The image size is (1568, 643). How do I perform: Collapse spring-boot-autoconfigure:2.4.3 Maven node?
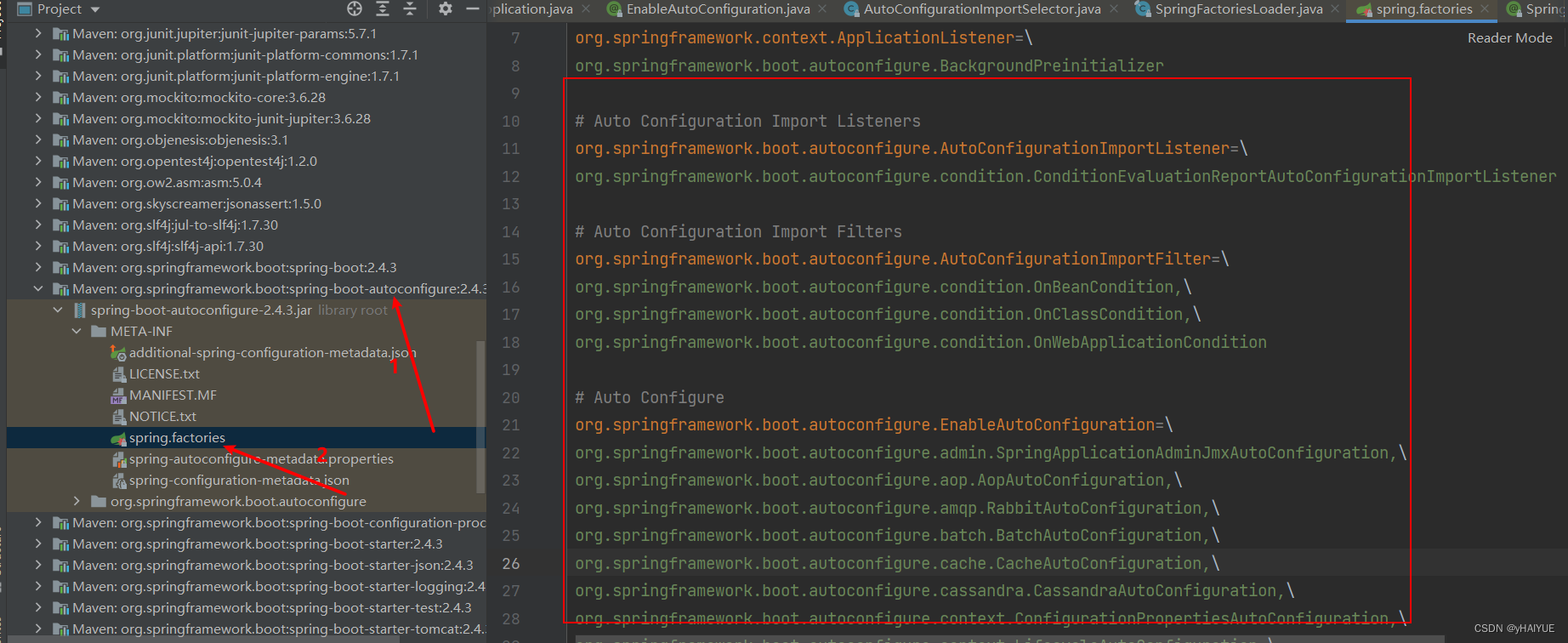click(38, 288)
